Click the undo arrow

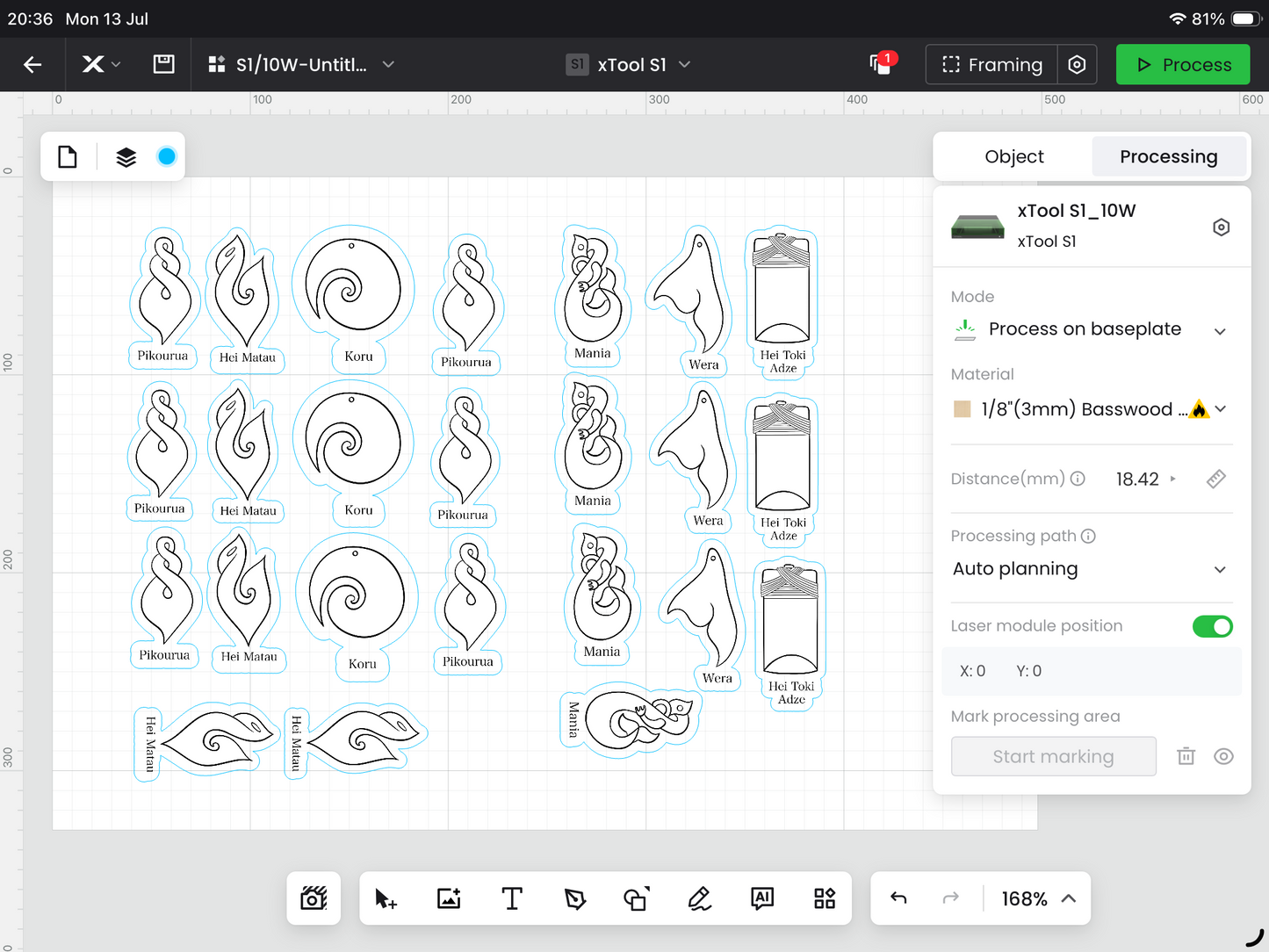(x=898, y=898)
